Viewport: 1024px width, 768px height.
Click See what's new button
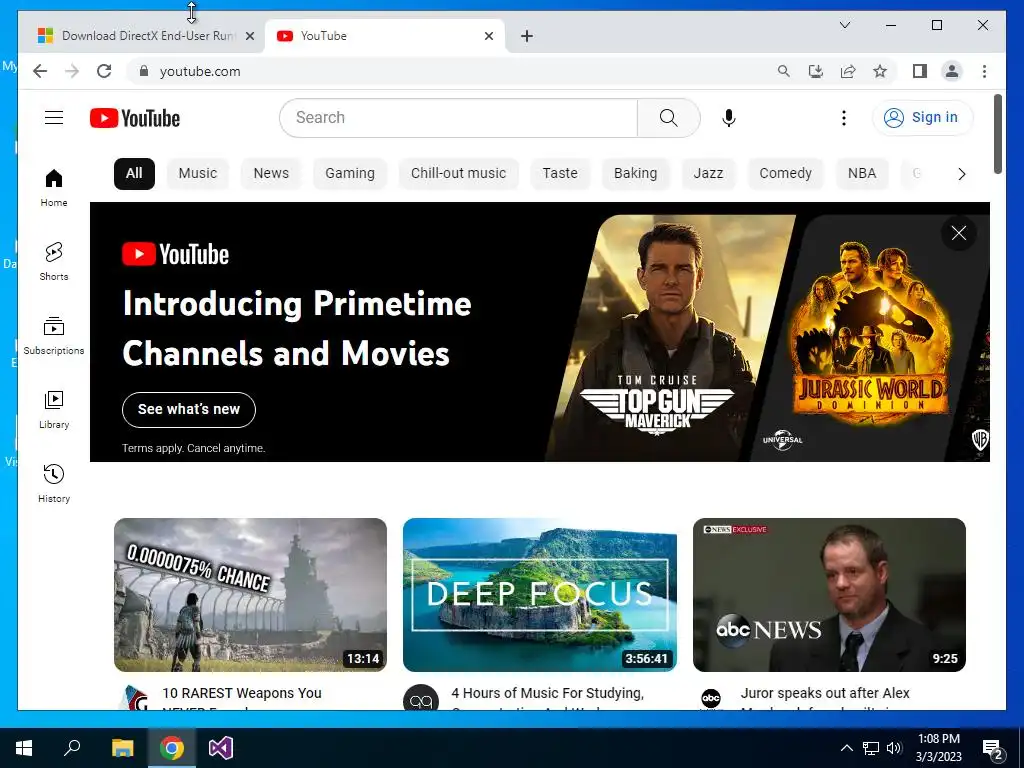pos(189,409)
